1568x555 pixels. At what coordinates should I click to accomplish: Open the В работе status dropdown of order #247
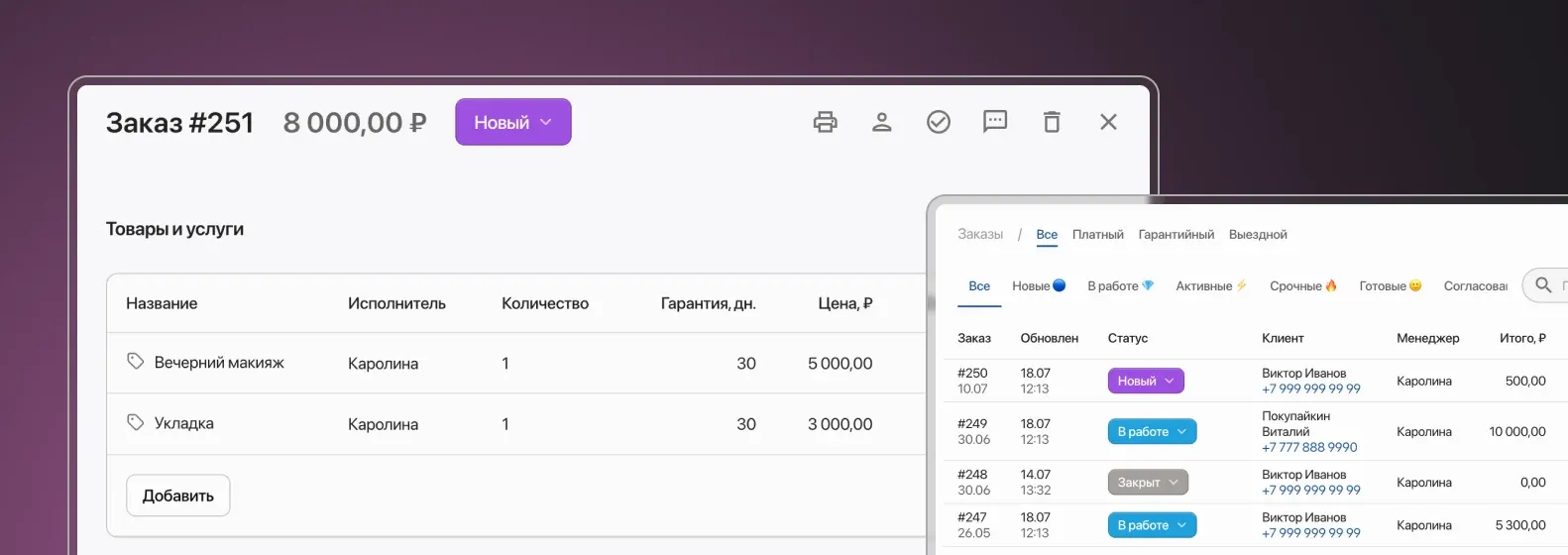(1152, 525)
